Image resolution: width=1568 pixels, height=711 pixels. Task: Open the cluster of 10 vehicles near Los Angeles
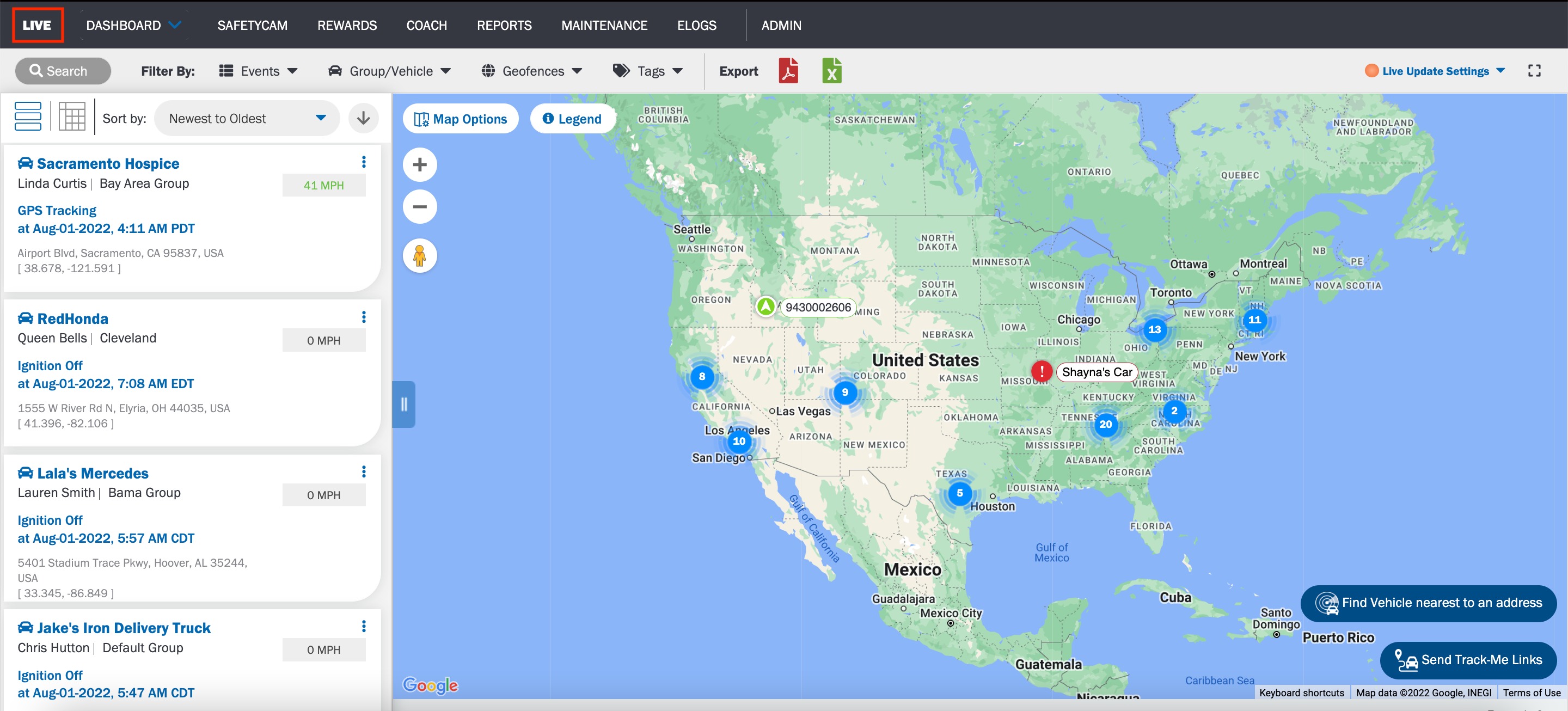point(739,442)
